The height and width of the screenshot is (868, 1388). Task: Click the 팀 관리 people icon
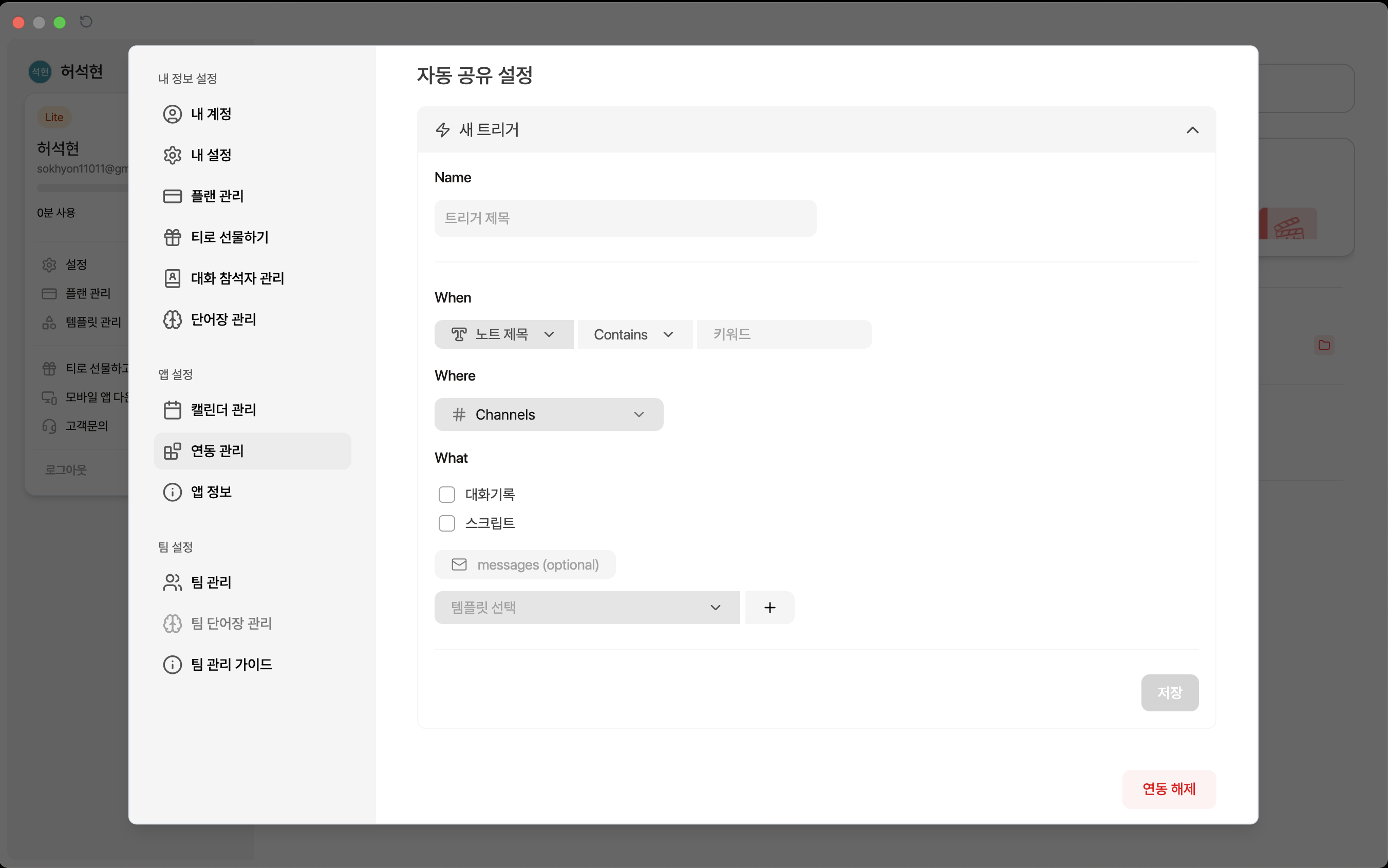pos(172,582)
